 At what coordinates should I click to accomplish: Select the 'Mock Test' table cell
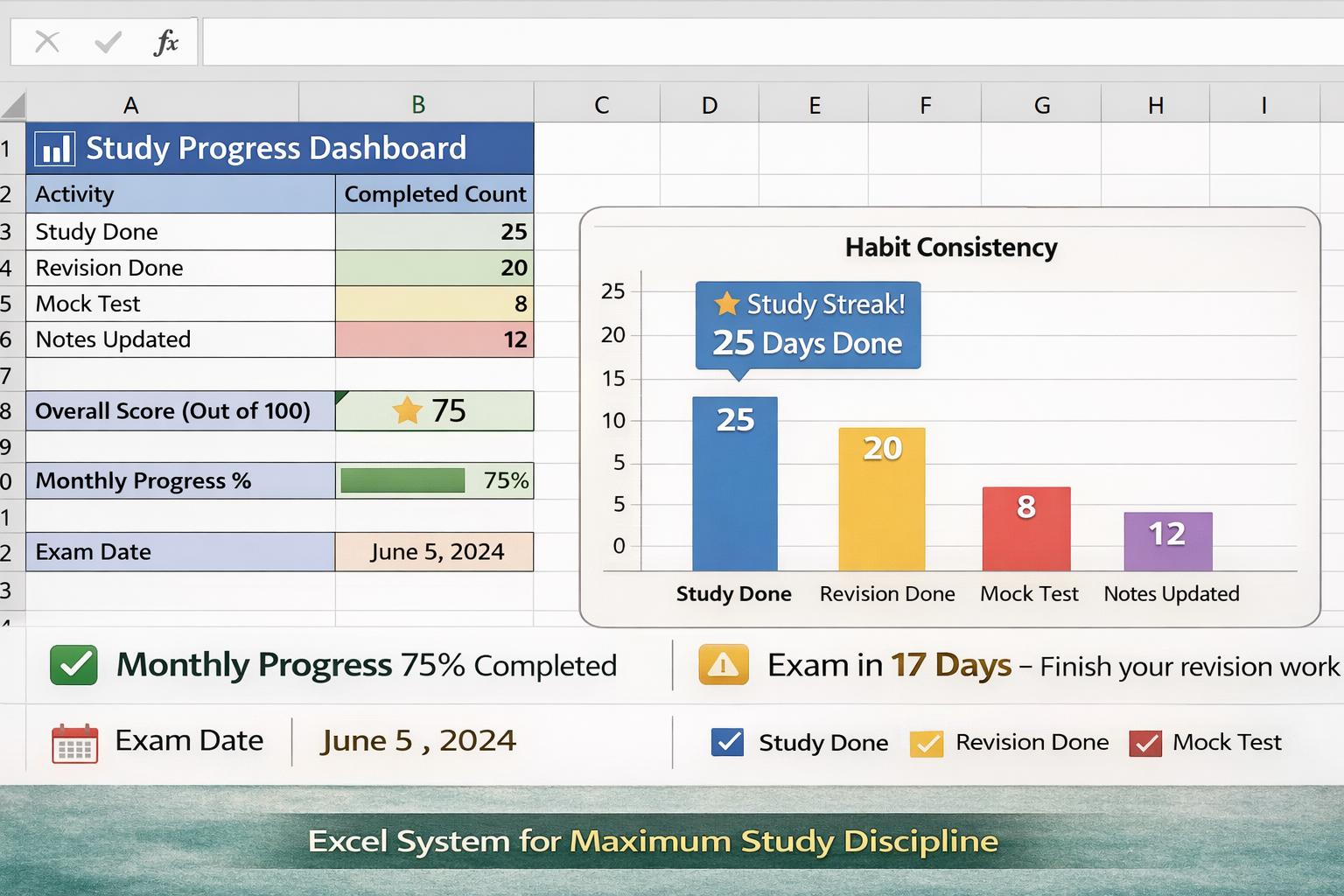point(180,304)
